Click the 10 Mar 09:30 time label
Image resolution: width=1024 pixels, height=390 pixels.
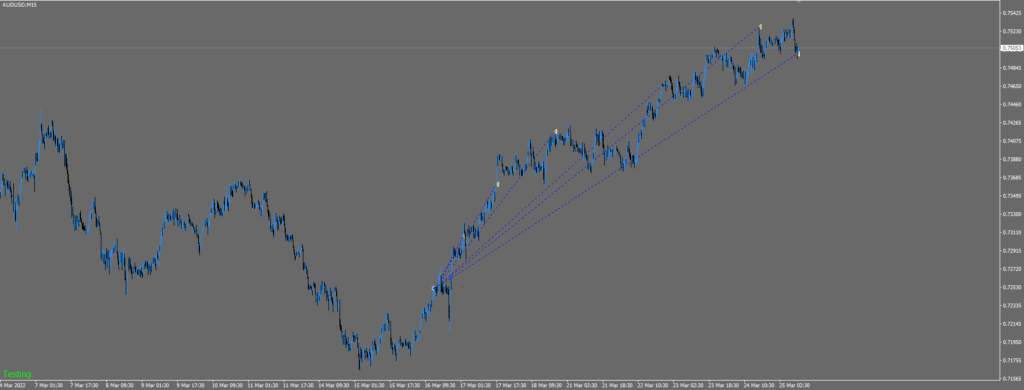pyautogui.click(x=227, y=385)
